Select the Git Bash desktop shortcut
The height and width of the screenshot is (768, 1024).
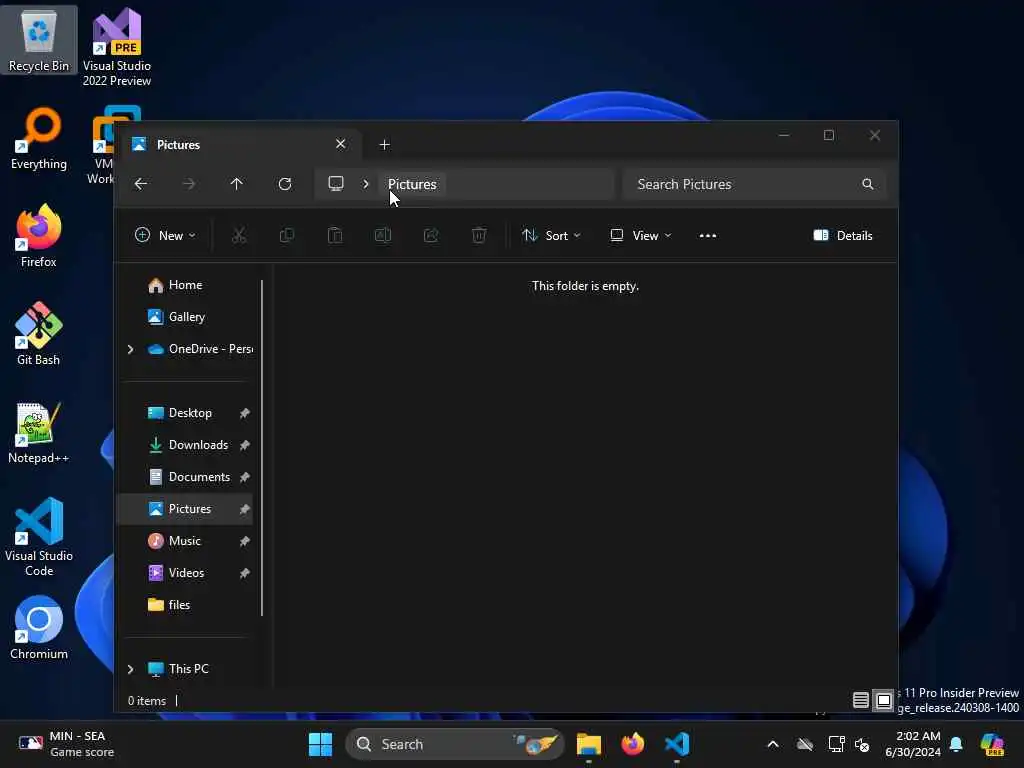coord(39,334)
